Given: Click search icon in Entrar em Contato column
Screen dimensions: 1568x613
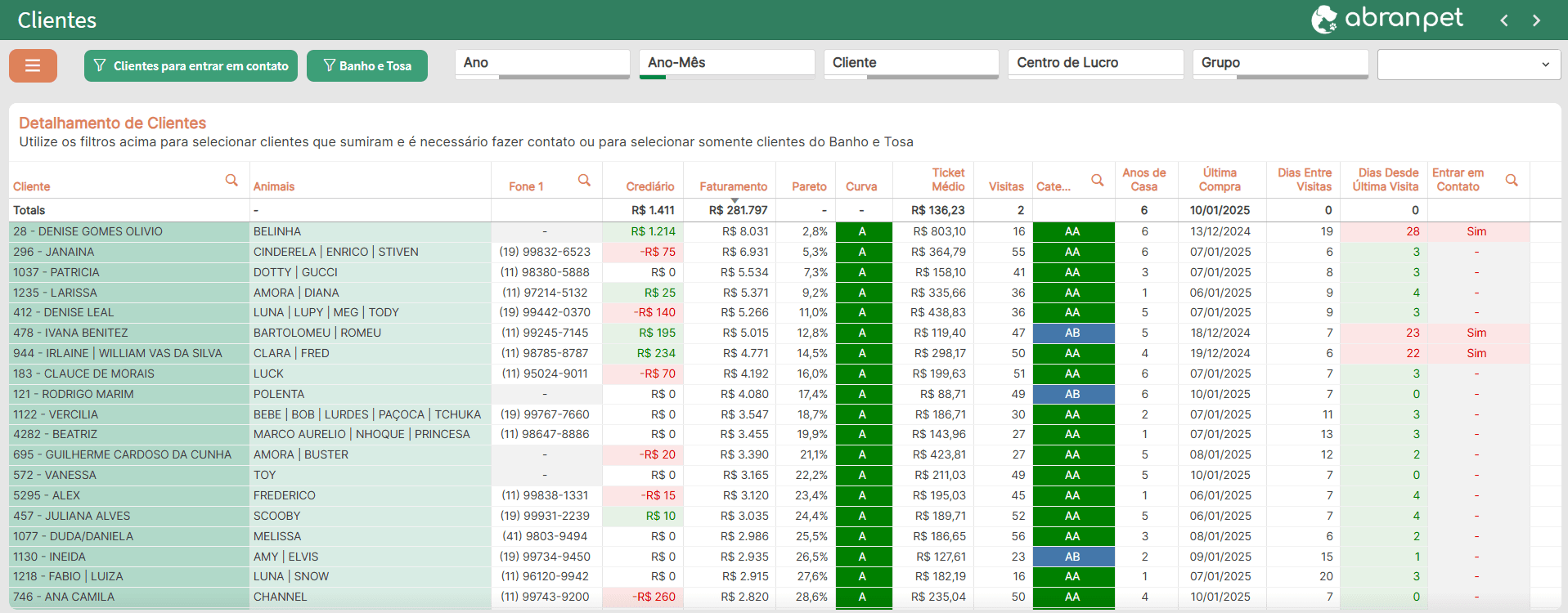Looking at the screenshot, I should 1512,180.
